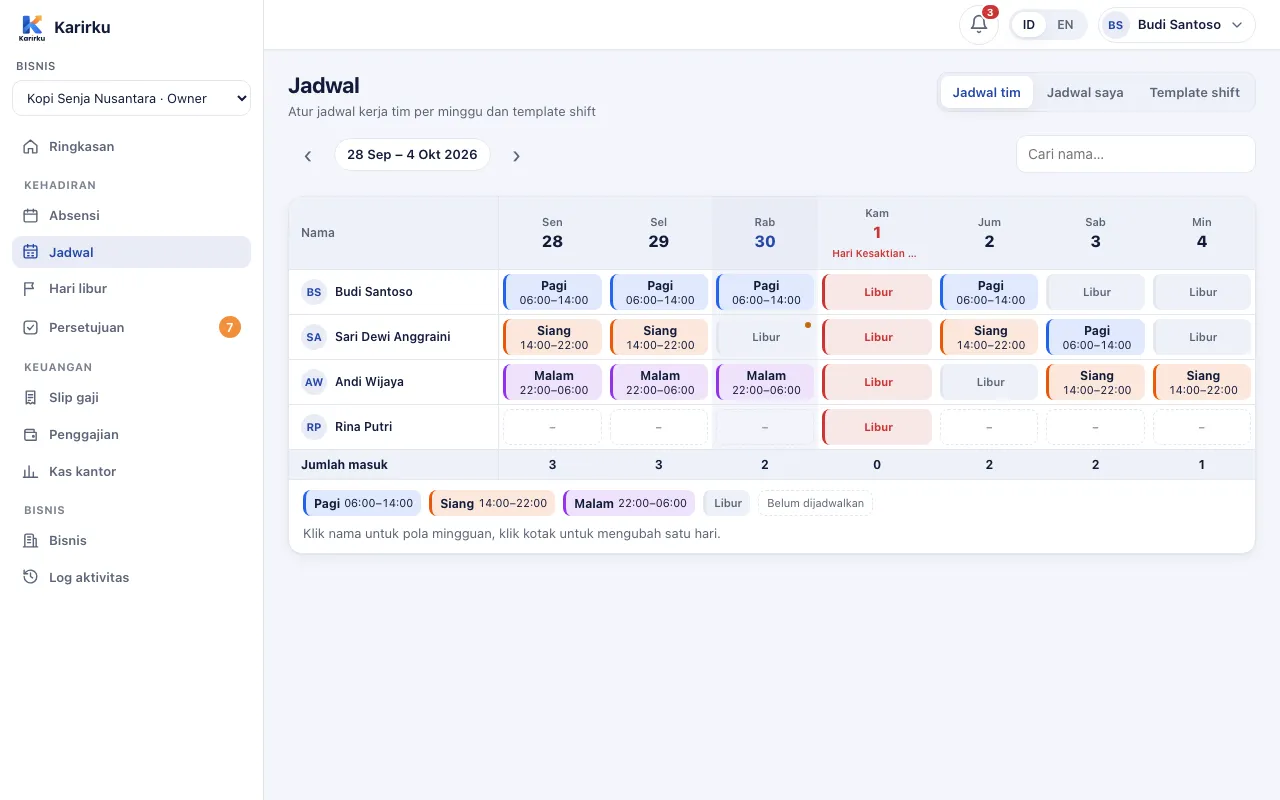Click the Bisnis building icon
The width and height of the screenshot is (1280, 800).
[x=30, y=541]
